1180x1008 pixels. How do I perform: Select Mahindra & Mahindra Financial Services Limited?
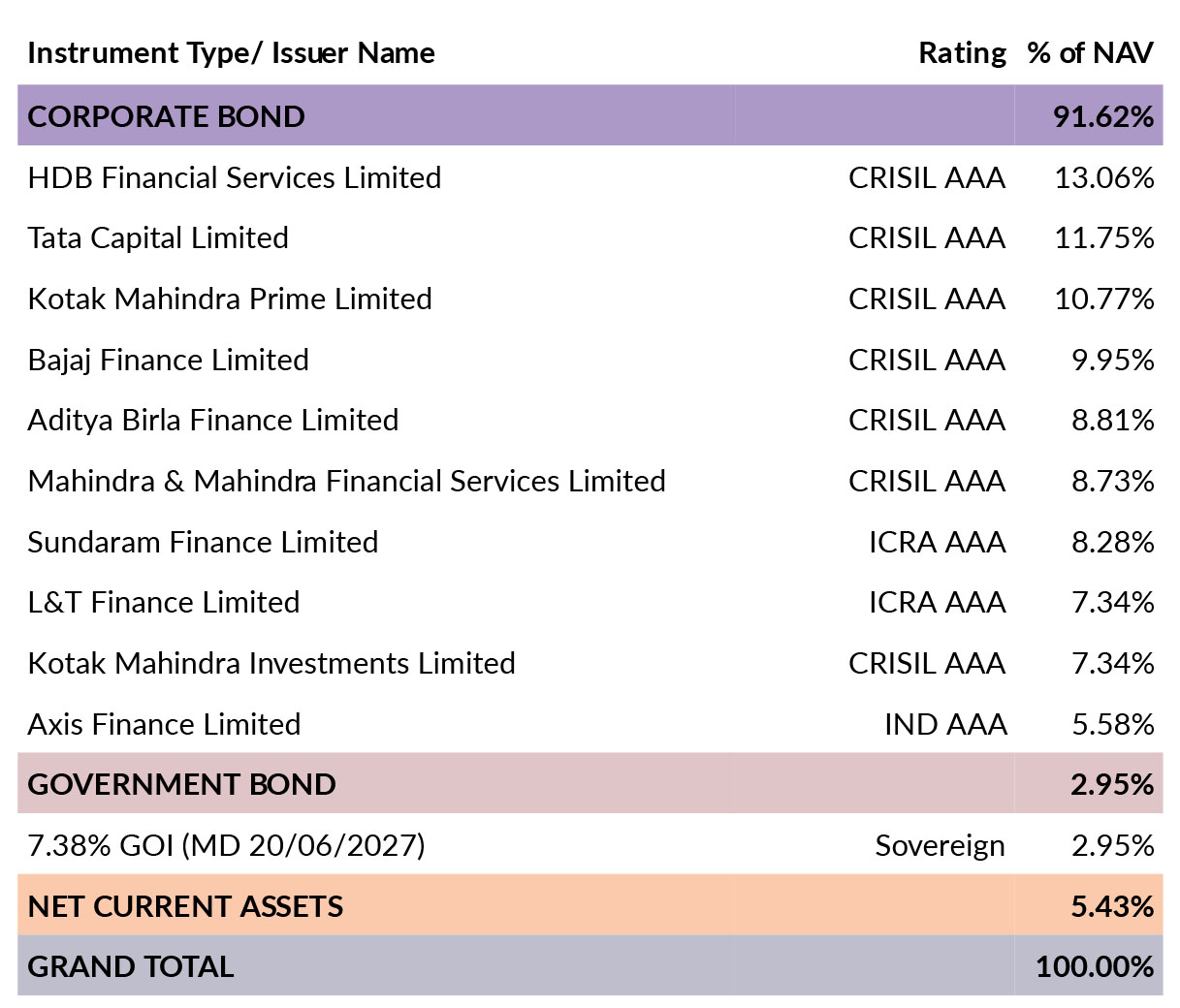click(346, 482)
